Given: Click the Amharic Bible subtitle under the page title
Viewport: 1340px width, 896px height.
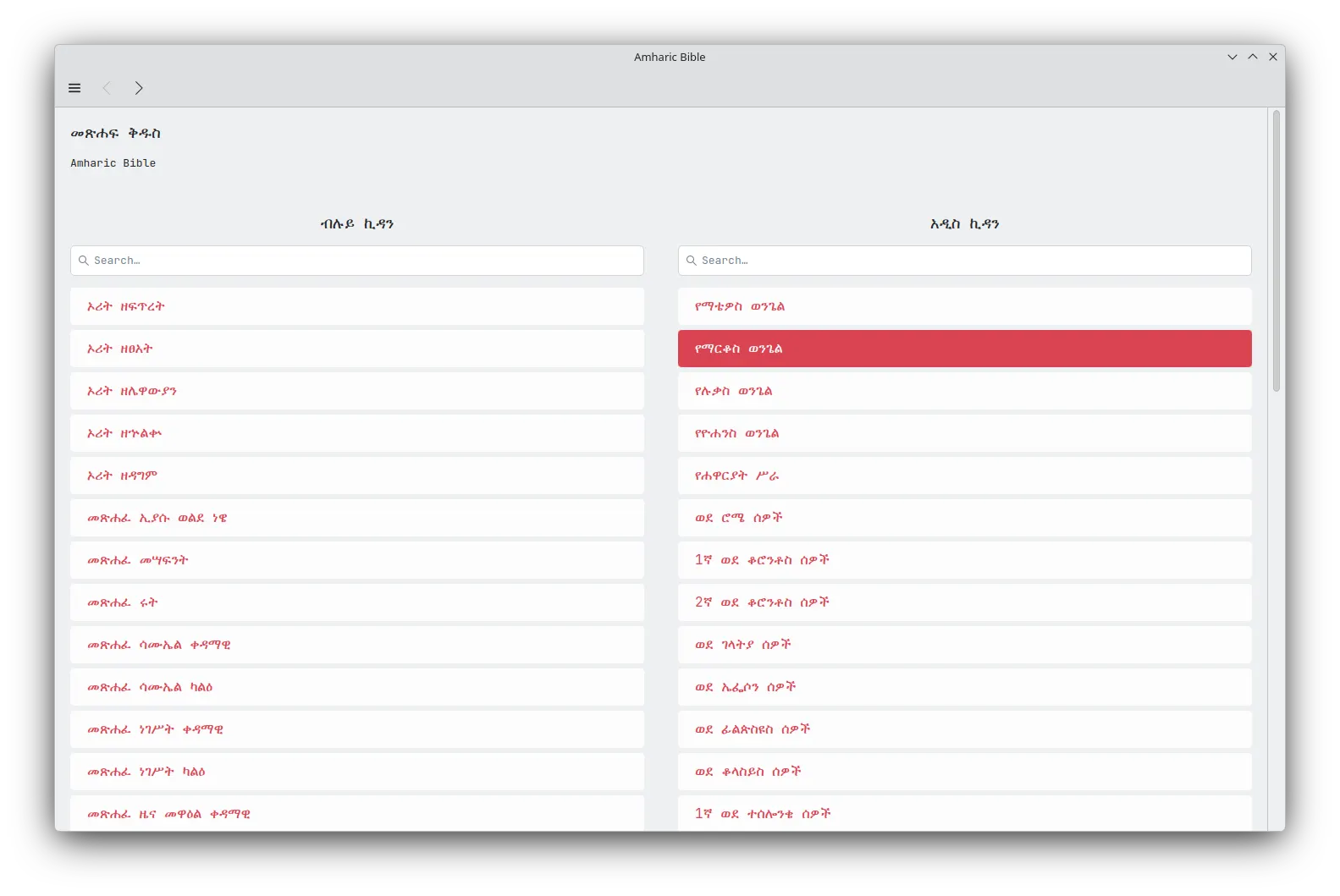Looking at the screenshot, I should [x=113, y=163].
